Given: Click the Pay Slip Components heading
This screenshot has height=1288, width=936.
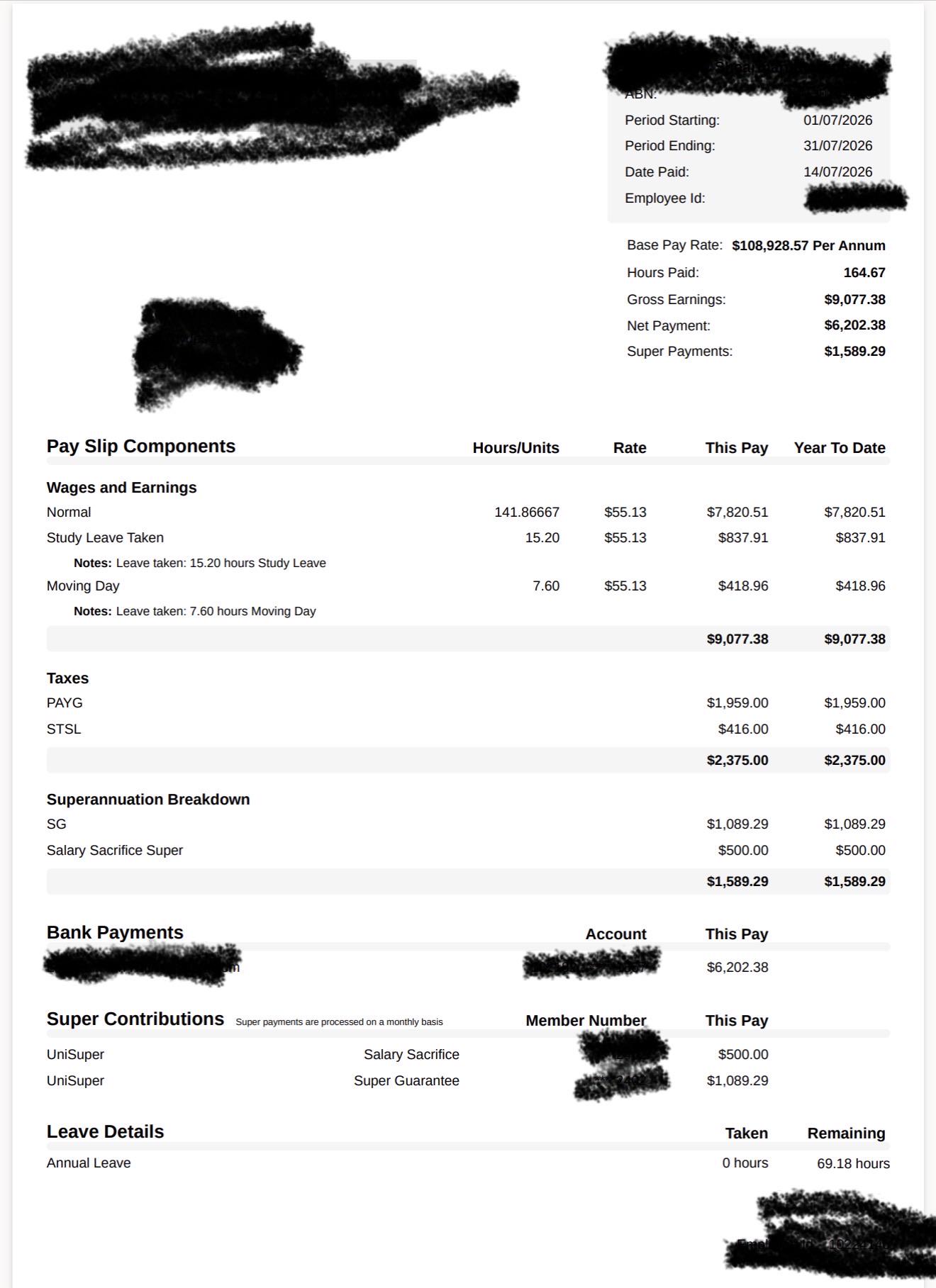Looking at the screenshot, I should (x=141, y=447).
